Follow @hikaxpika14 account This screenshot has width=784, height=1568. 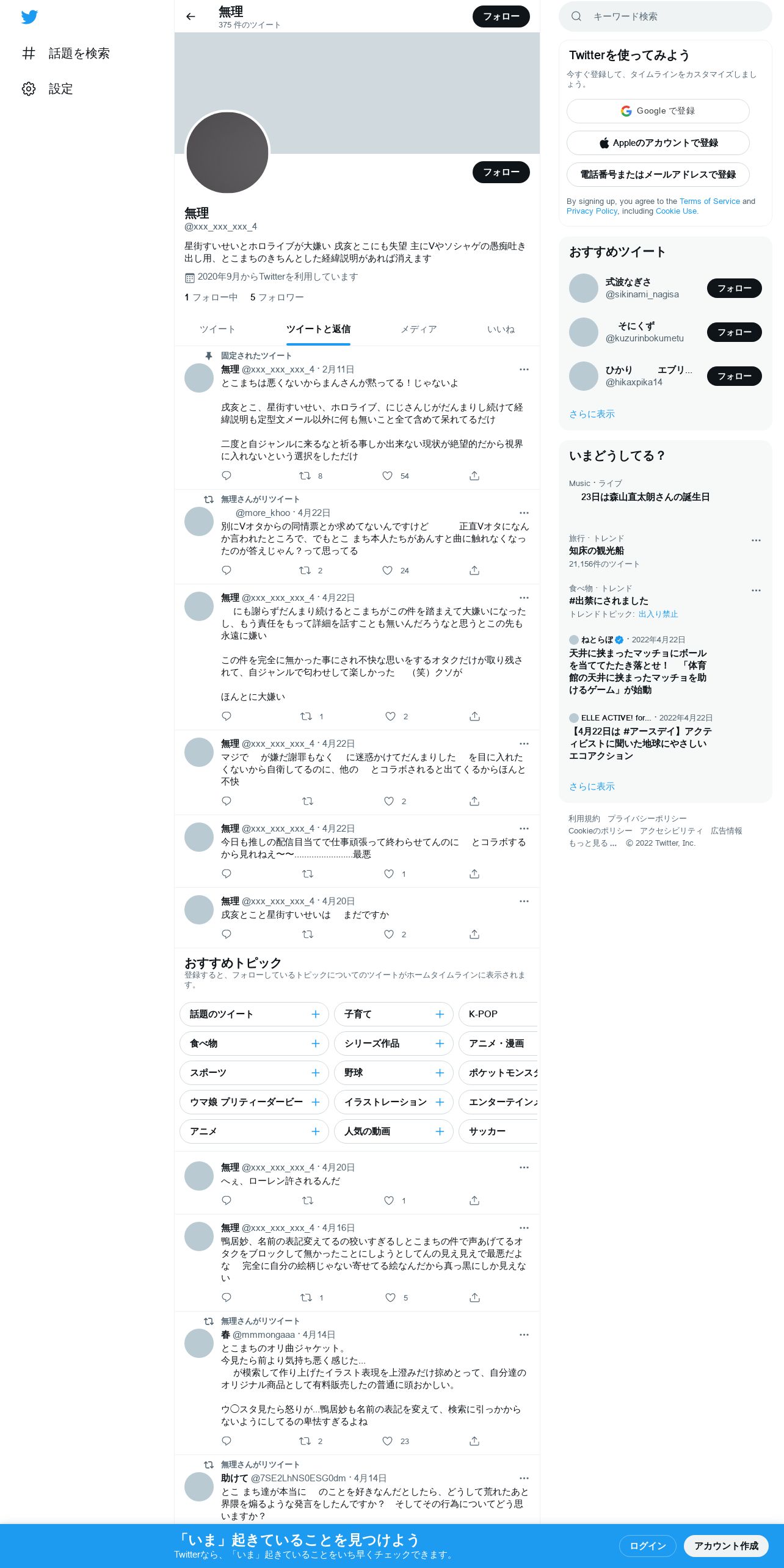(734, 376)
